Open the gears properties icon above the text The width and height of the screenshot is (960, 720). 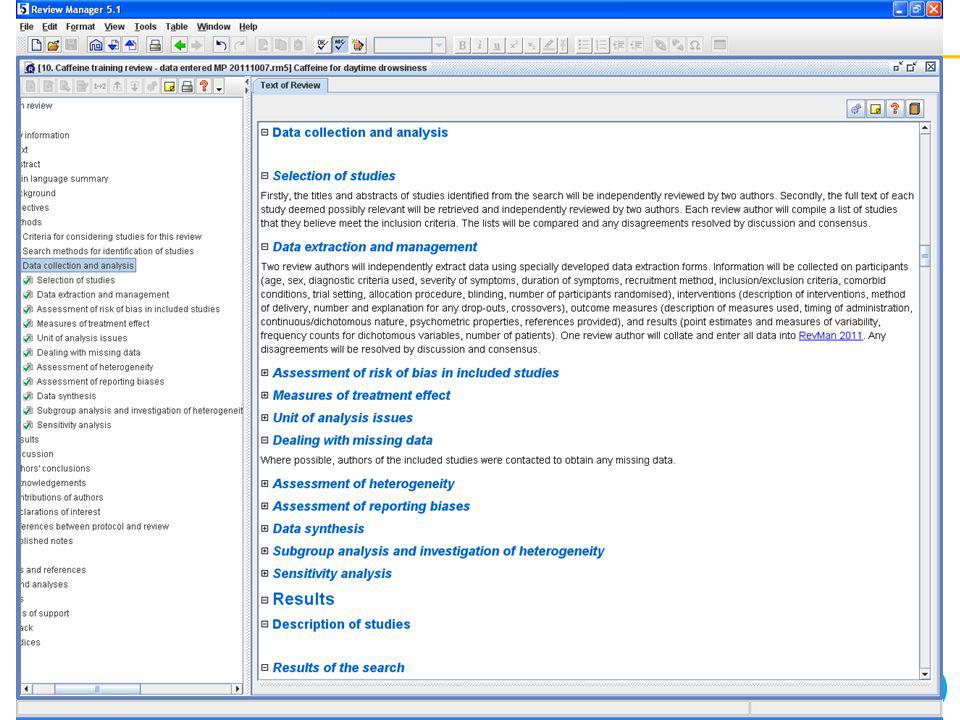(856, 109)
